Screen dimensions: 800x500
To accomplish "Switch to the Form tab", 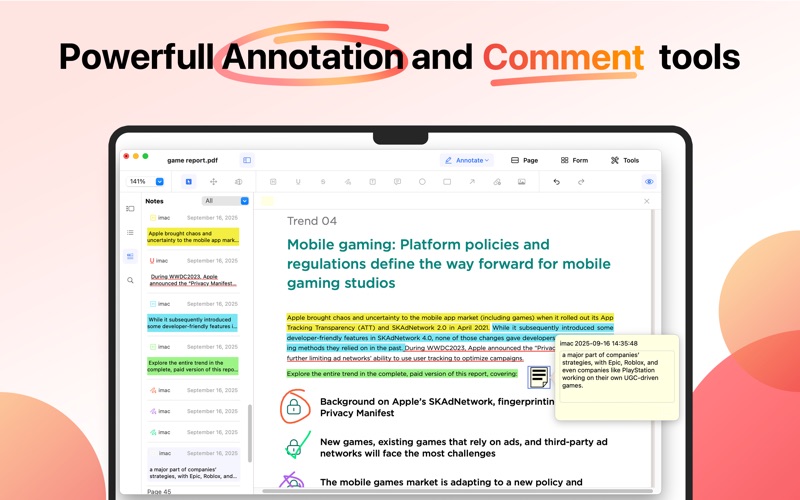I will click(x=574, y=160).
